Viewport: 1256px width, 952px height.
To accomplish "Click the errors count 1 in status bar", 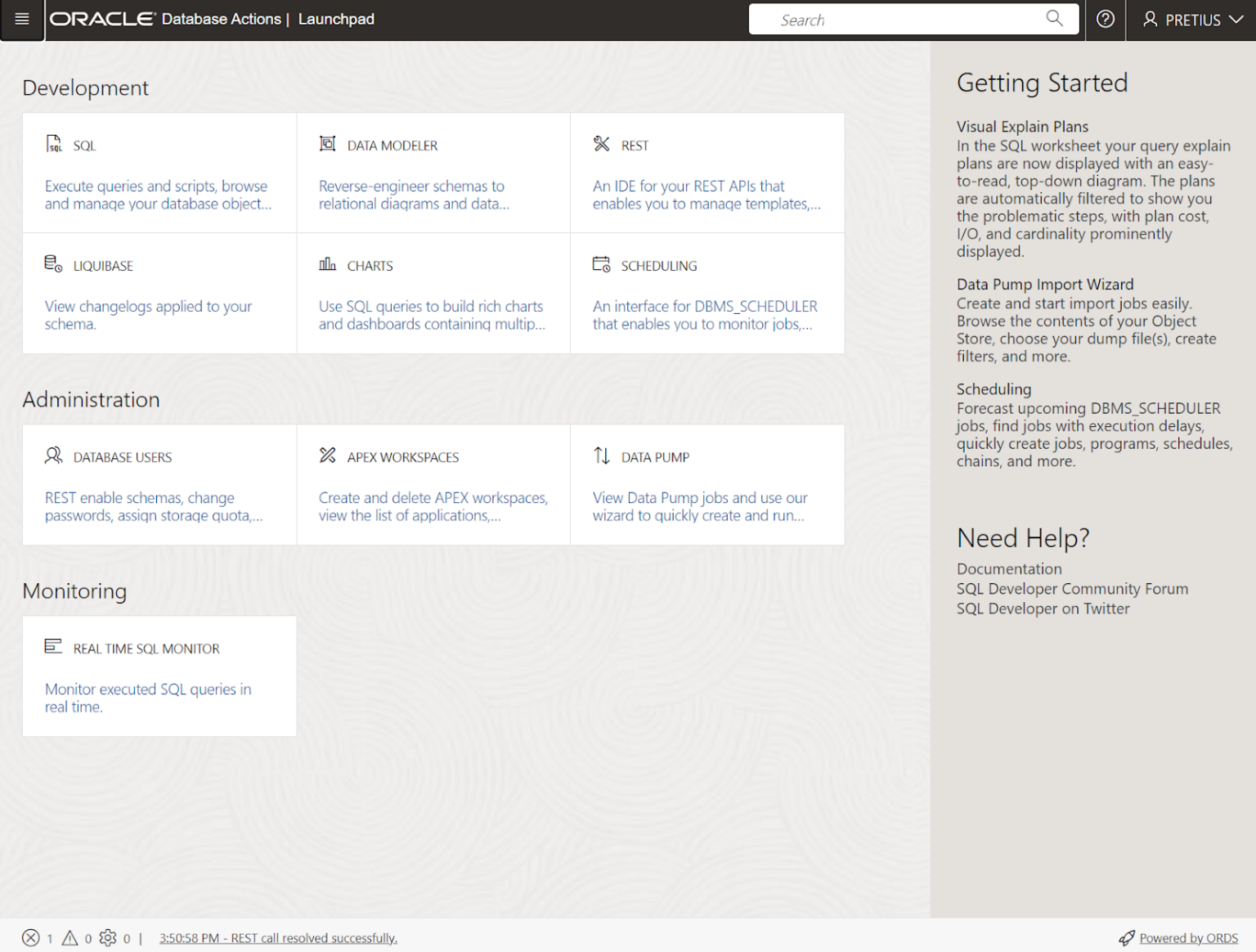I will click(x=50, y=939).
